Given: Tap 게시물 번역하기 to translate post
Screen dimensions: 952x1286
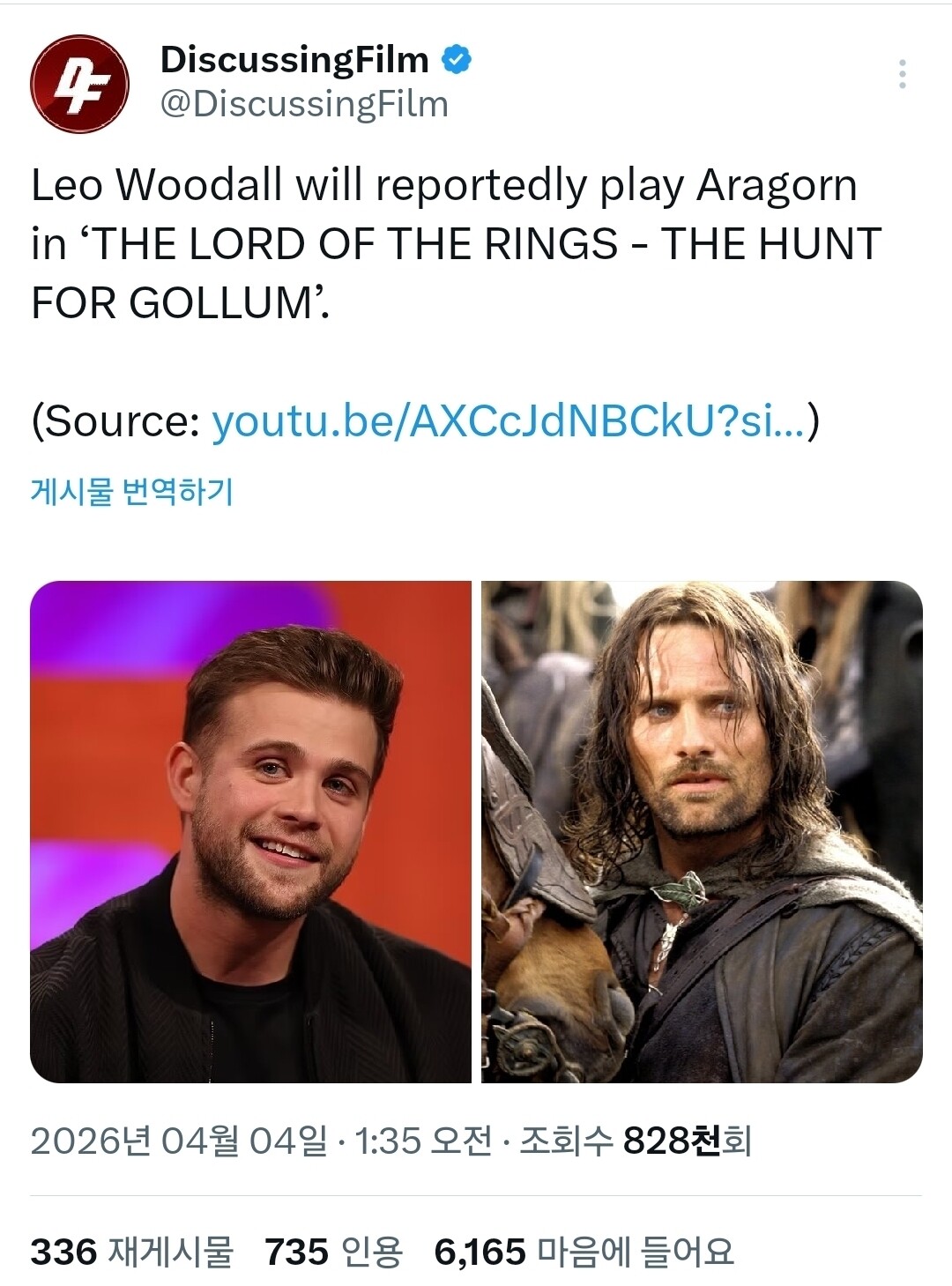Looking at the screenshot, I should (132, 491).
